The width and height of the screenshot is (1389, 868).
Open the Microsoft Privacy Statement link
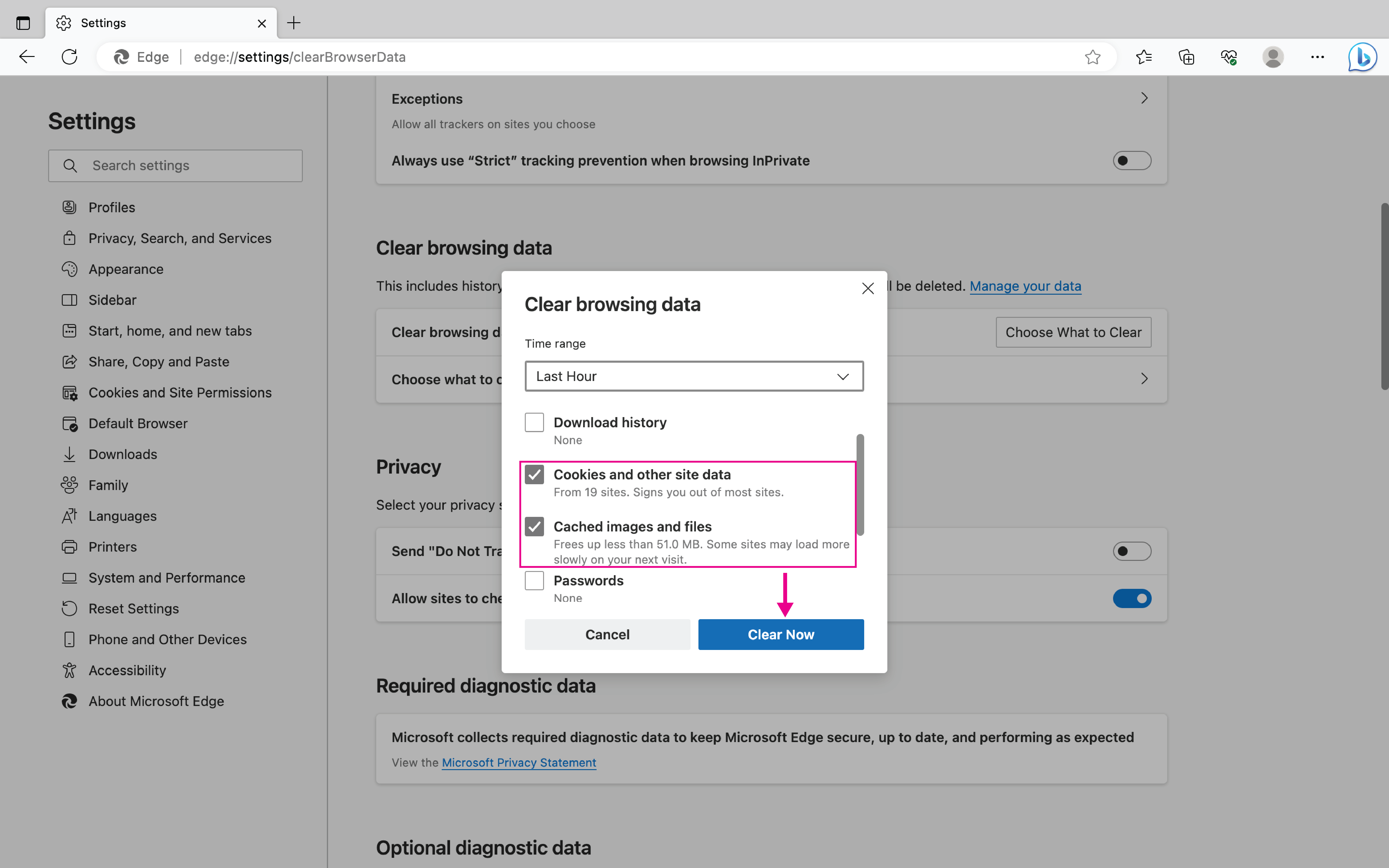(519, 762)
